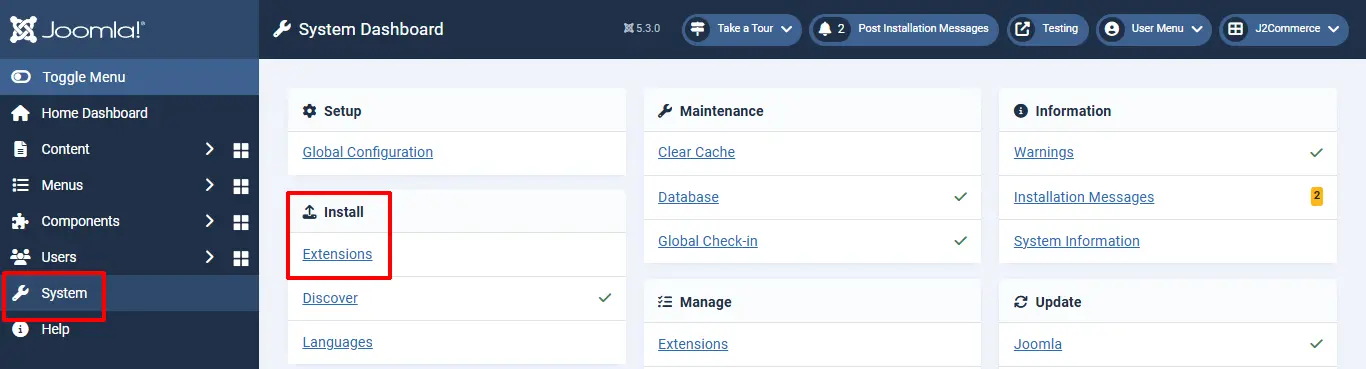The width and height of the screenshot is (1366, 369).
Task: Click the Help info icon in sidebar
Action: click(x=20, y=329)
